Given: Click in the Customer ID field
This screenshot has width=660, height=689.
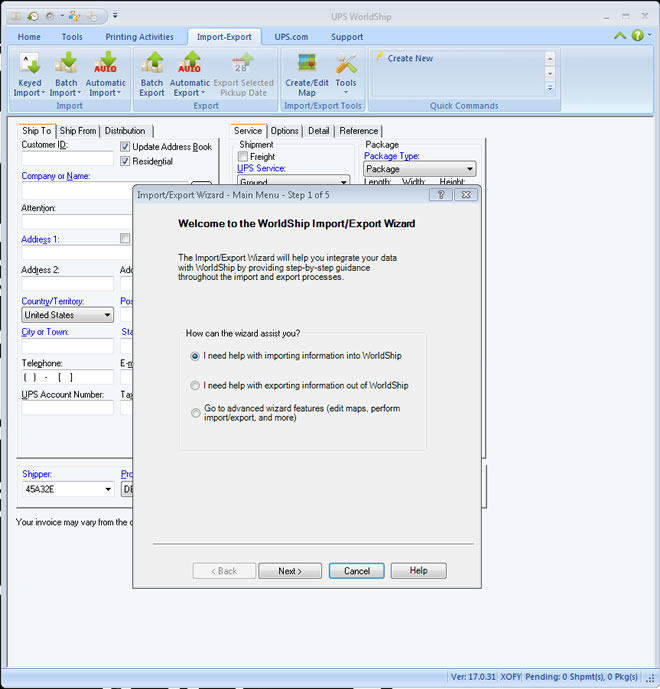Looking at the screenshot, I should [68, 158].
